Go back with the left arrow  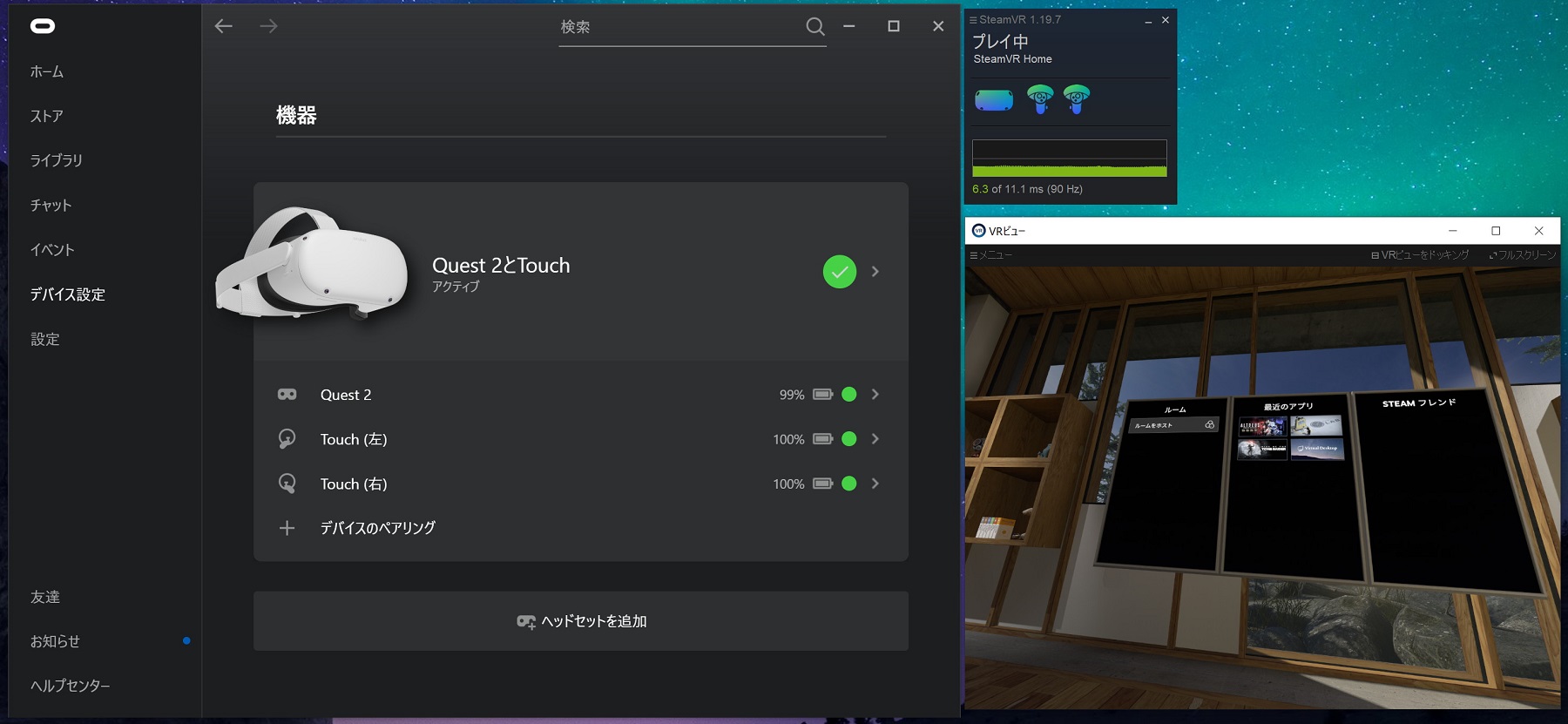click(x=224, y=26)
